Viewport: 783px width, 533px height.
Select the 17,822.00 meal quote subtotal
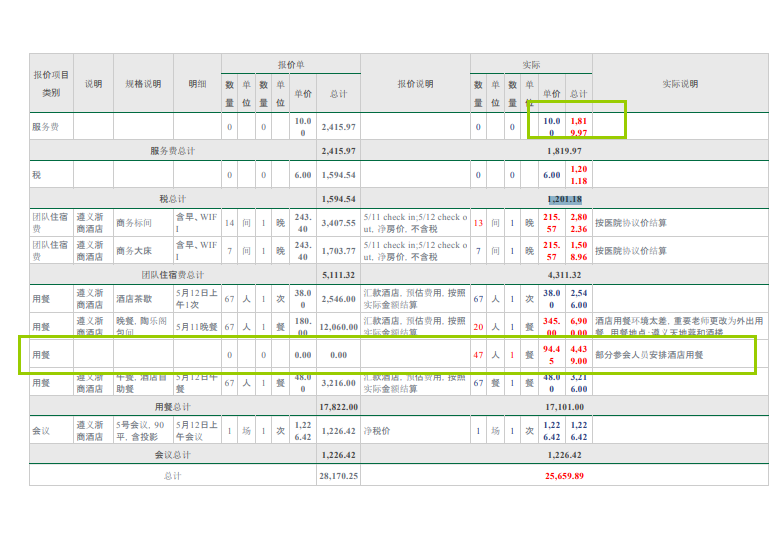(x=338, y=407)
